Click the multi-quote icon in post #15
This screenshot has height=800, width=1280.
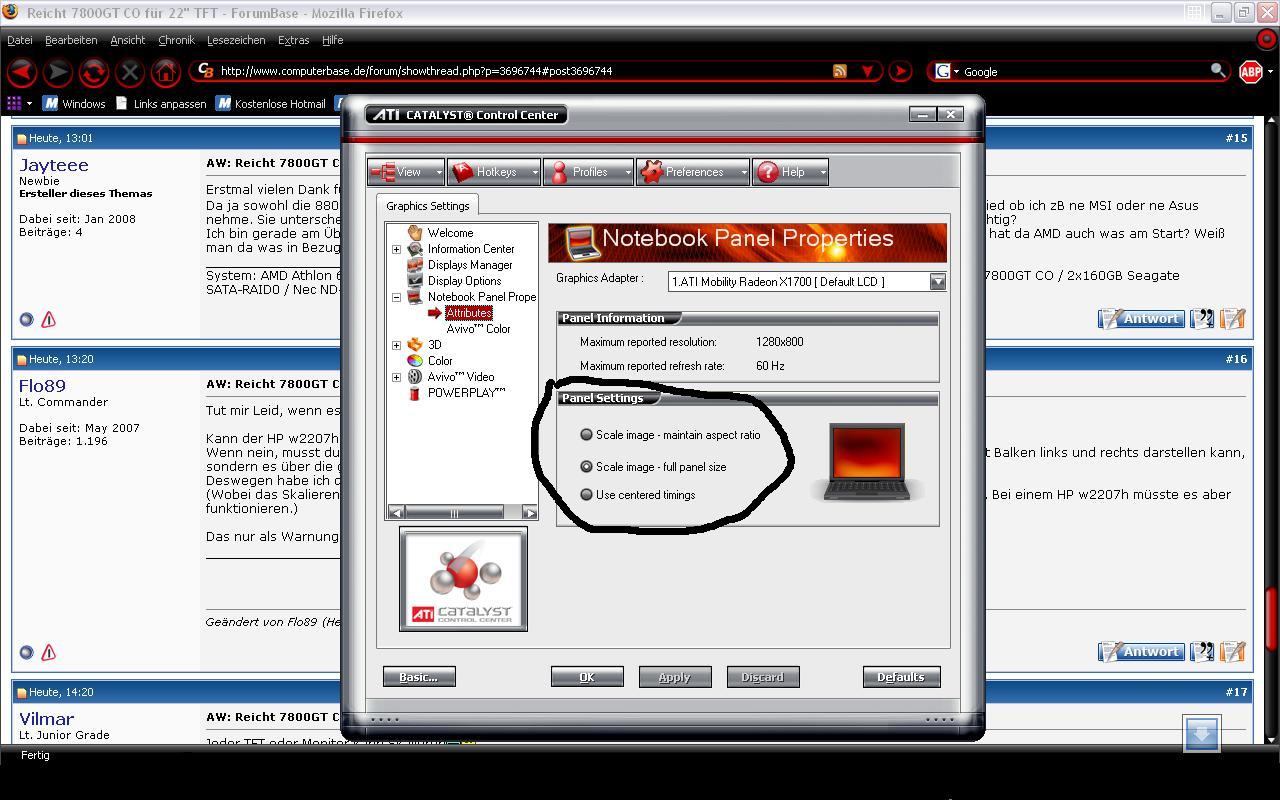click(x=1203, y=319)
